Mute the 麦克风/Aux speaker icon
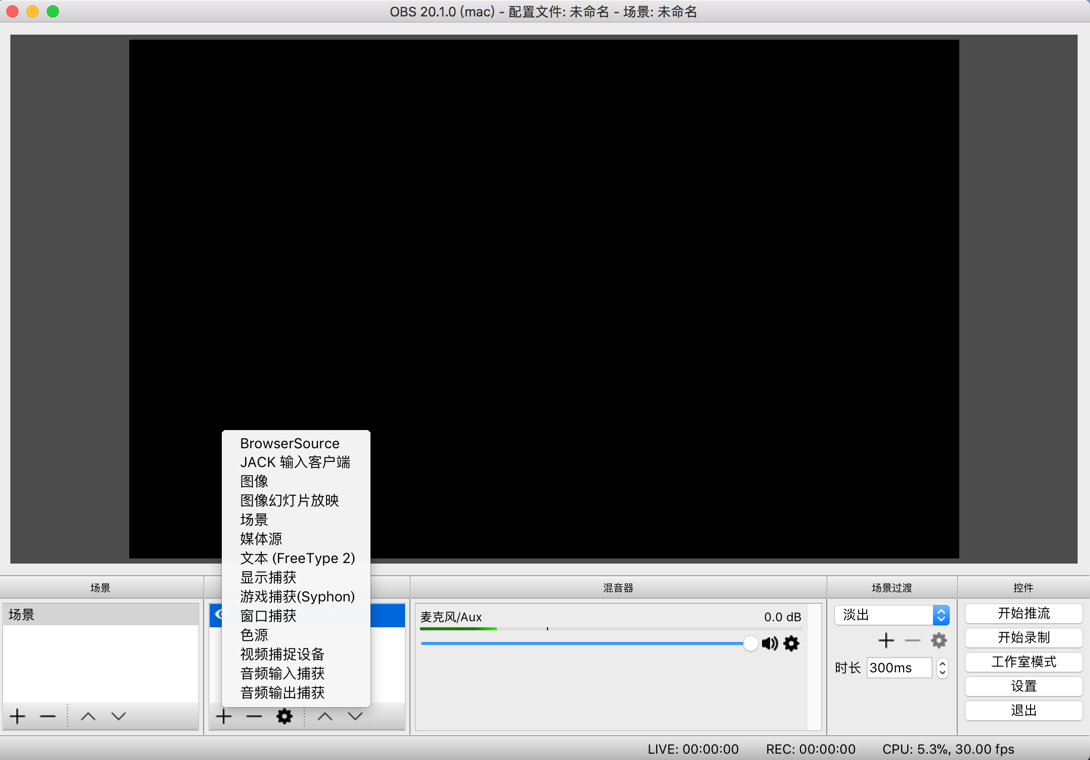The height and width of the screenshot is (760, 1090). pyautogui.click(x=770, y=643)
